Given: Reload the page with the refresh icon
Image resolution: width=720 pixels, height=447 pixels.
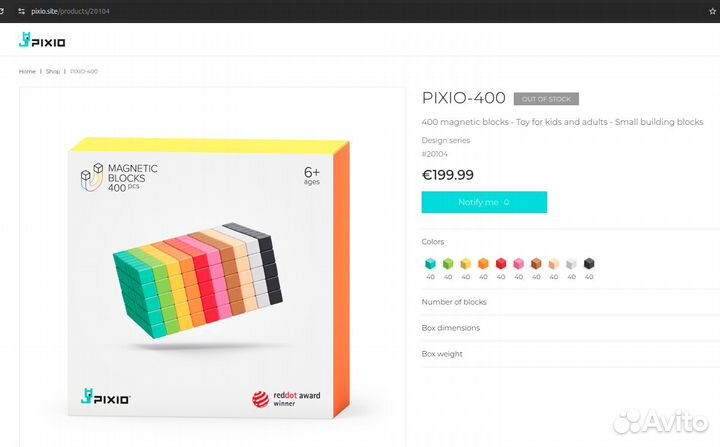Looking at the screenshot, I should coord(2,11).
